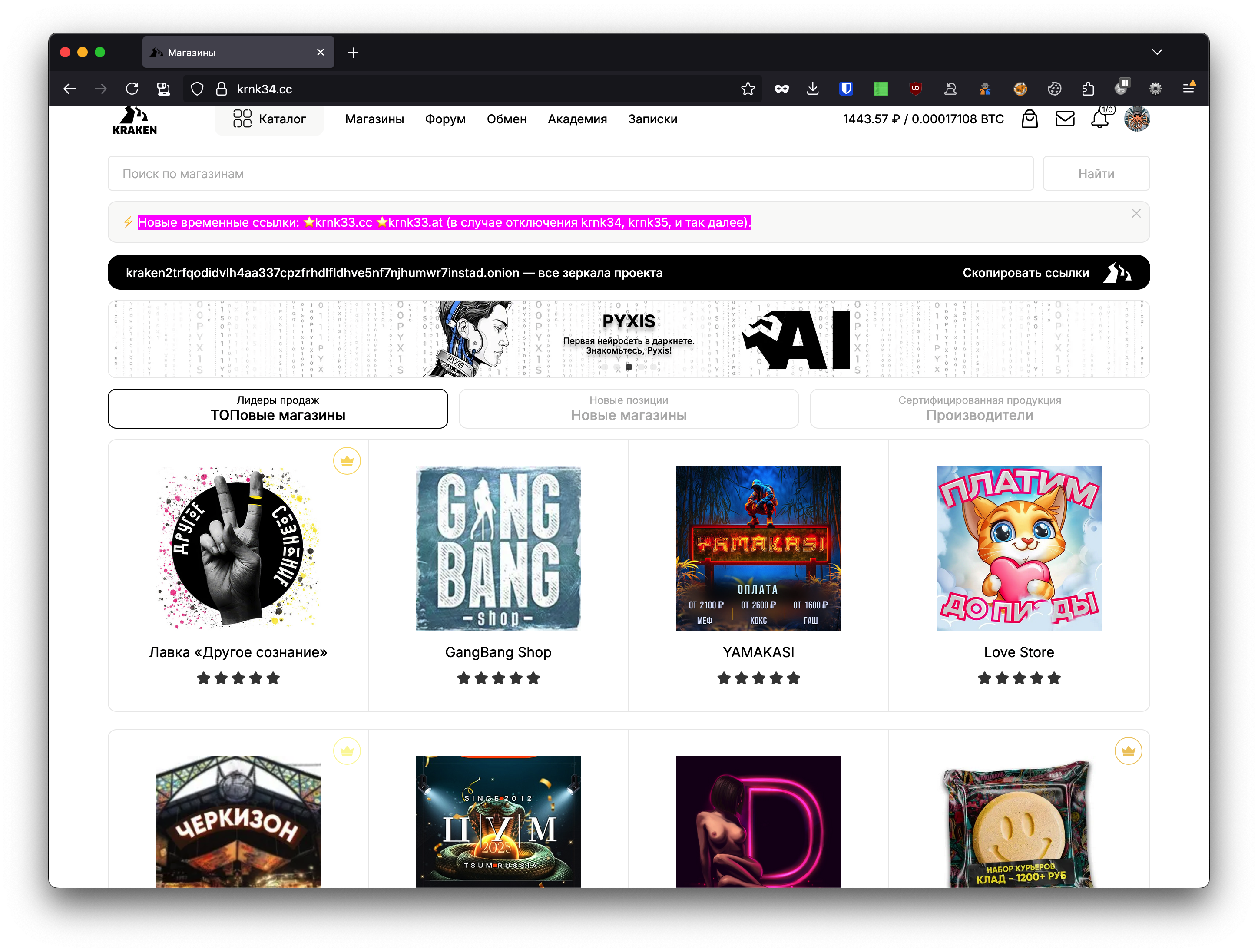Open the uBlock Origin extension icon
Image resolution: width=1258 pixels, height=952 pixels.
[x=916, y=89]
